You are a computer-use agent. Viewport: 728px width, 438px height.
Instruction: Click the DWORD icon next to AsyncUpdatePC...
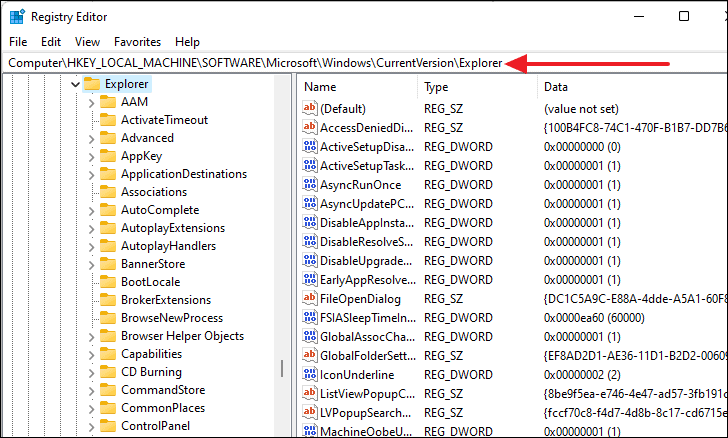pyautogui.click(x=310, y=203)
